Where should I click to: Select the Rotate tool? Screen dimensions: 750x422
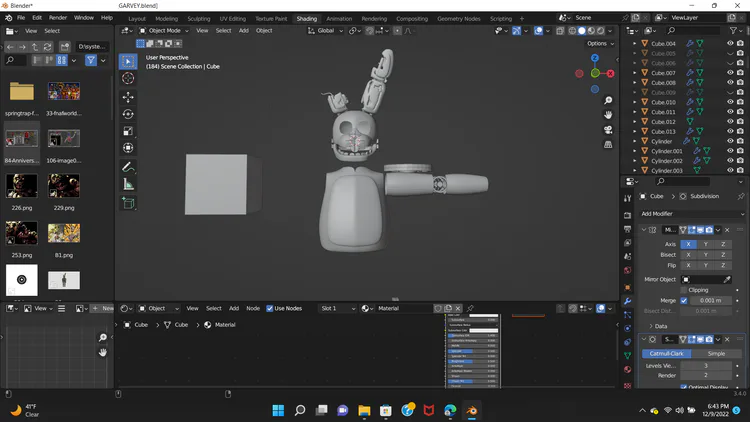tap(128, 114)
